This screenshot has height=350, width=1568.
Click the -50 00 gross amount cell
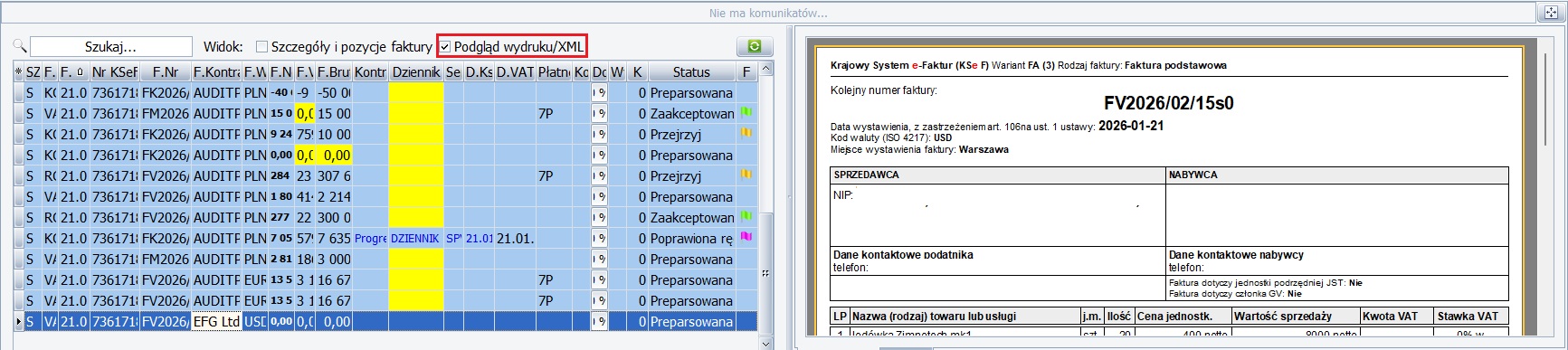[334, 92]
